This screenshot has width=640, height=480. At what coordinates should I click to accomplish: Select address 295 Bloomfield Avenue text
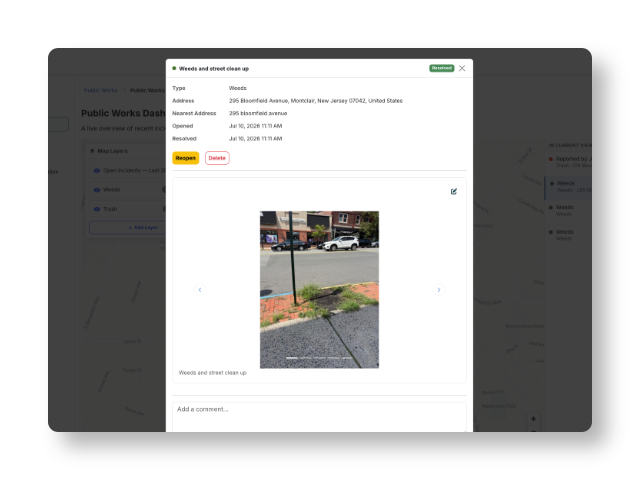316,101
